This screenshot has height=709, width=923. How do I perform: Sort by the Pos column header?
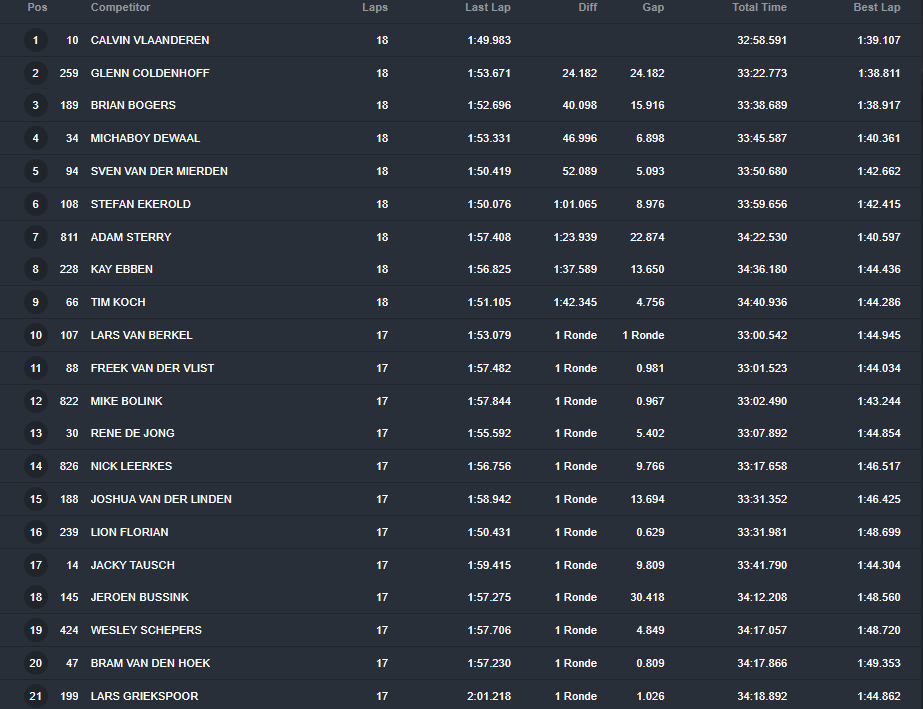[x=37, y=8]
